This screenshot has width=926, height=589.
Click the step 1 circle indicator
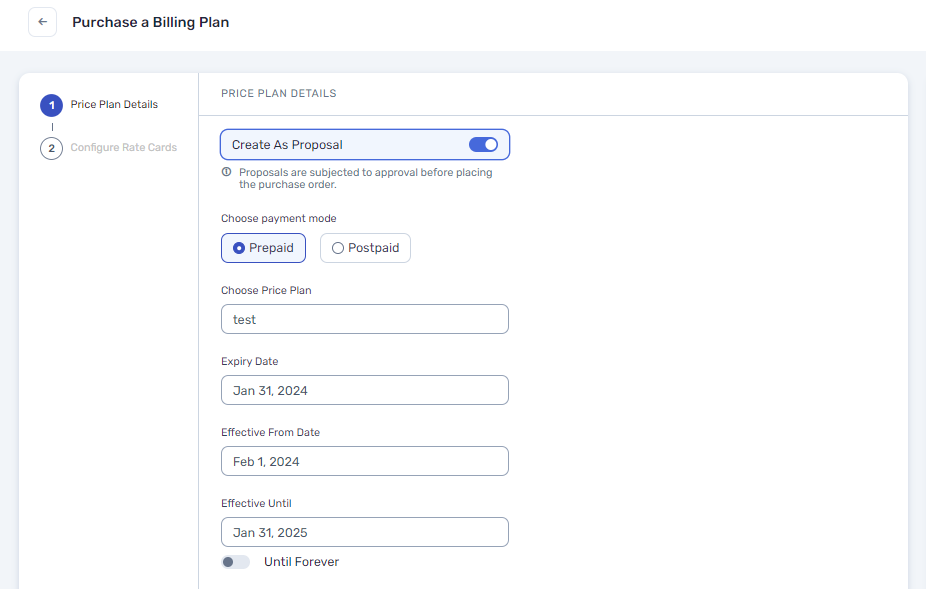[x=51, y=105]
